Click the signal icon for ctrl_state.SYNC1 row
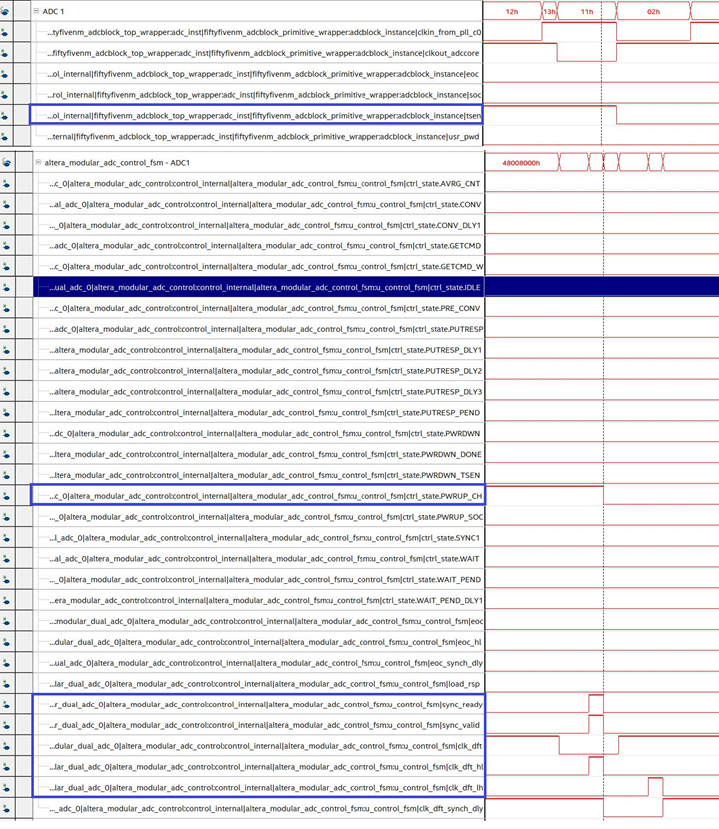 click(6, 538)
